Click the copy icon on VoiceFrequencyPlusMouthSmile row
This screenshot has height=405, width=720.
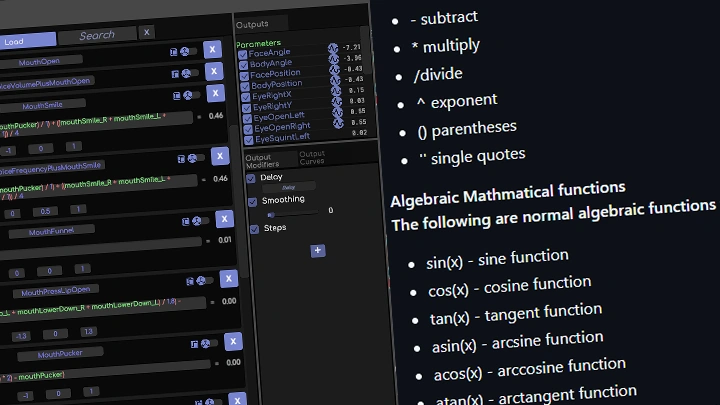point(181,159)
